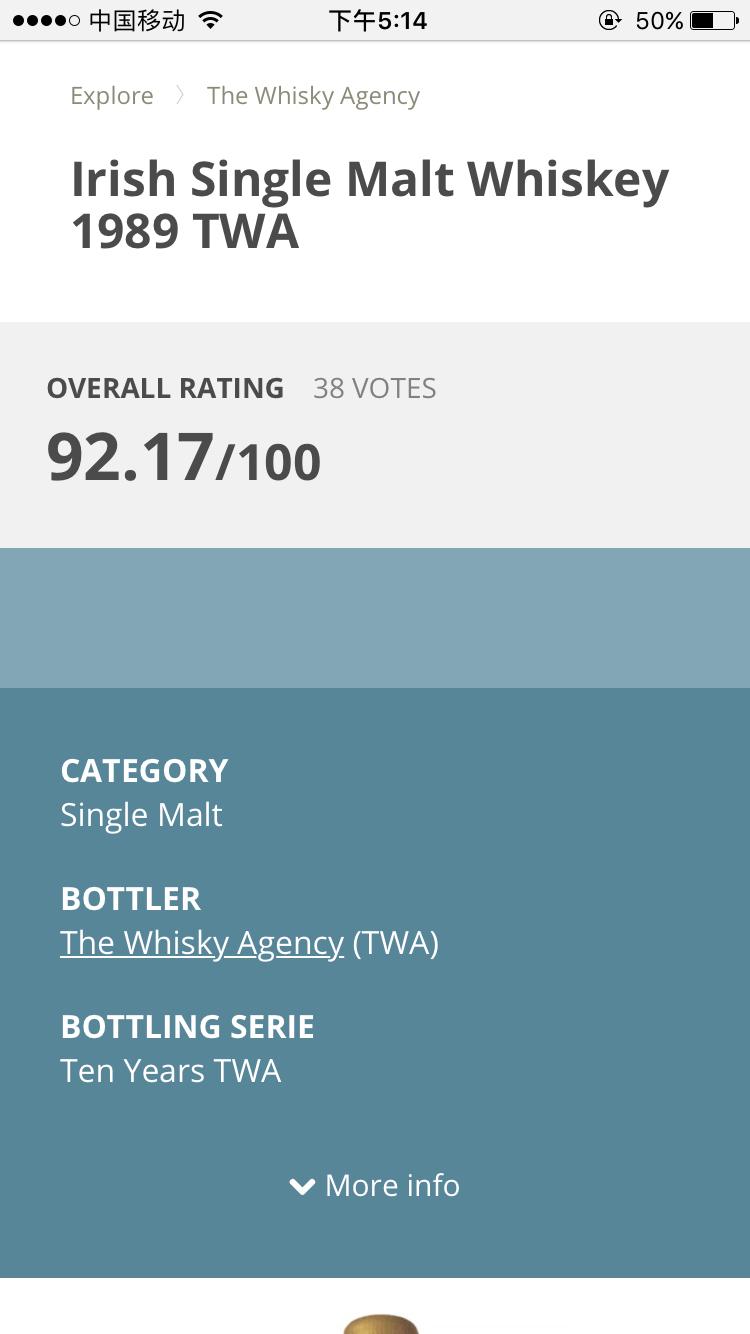
Task: Click the breadcrumb separator arrow
Action: point(180,96)
